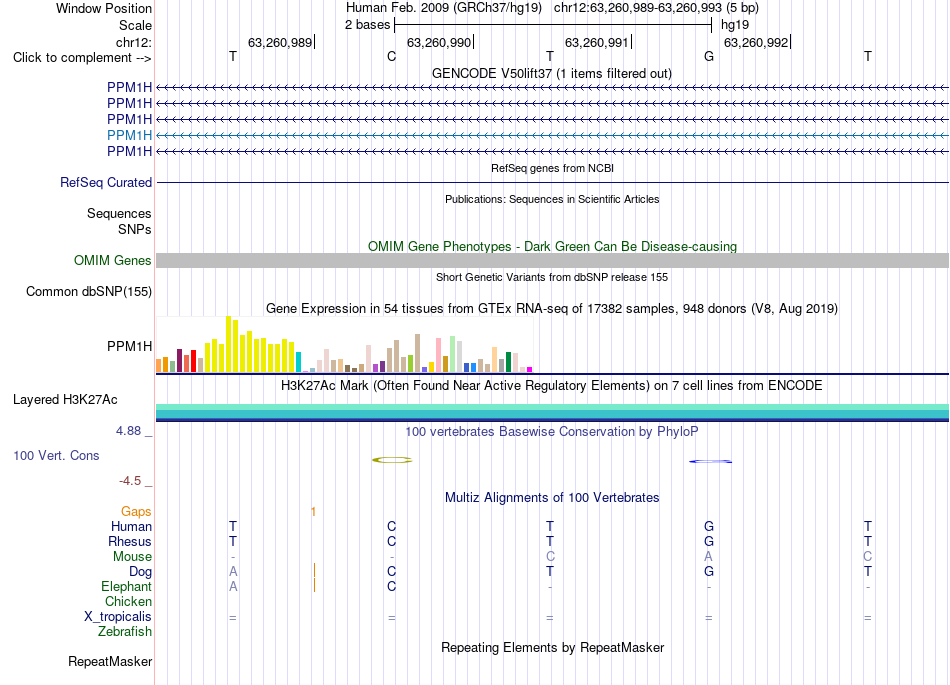
Task: Click the 63,260,990 position label
Action: tap(439, 42)
